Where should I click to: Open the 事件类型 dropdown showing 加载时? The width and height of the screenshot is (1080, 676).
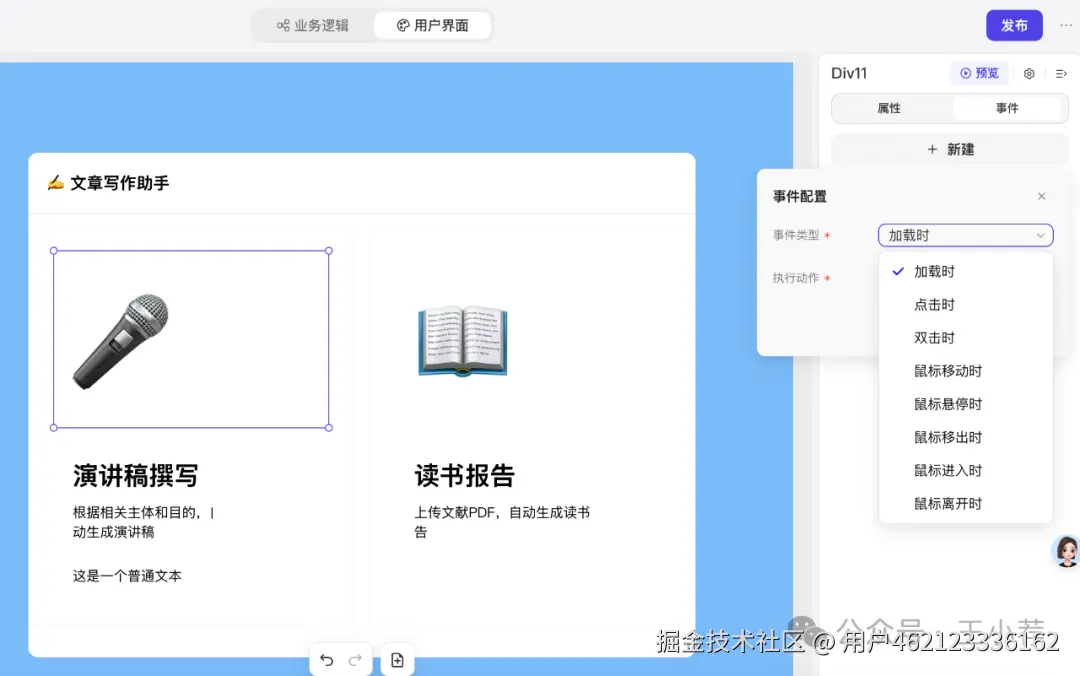(964, 234)
